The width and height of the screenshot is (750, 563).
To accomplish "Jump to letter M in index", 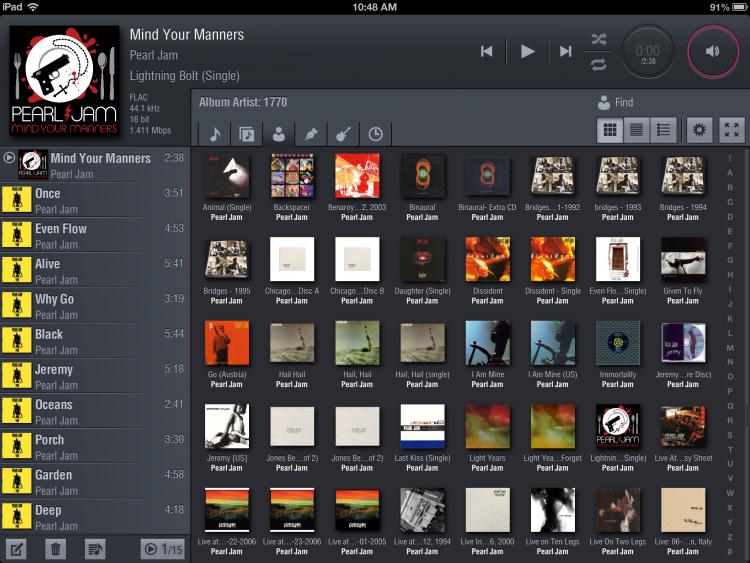I will 730,348.
